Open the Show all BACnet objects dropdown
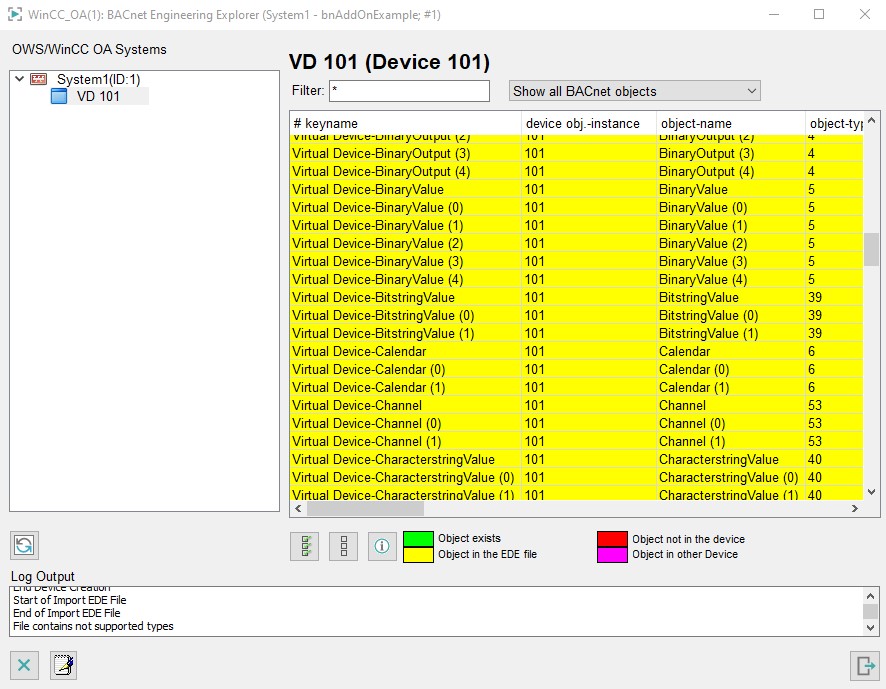886x689 pixels. [x=634, y=91]
